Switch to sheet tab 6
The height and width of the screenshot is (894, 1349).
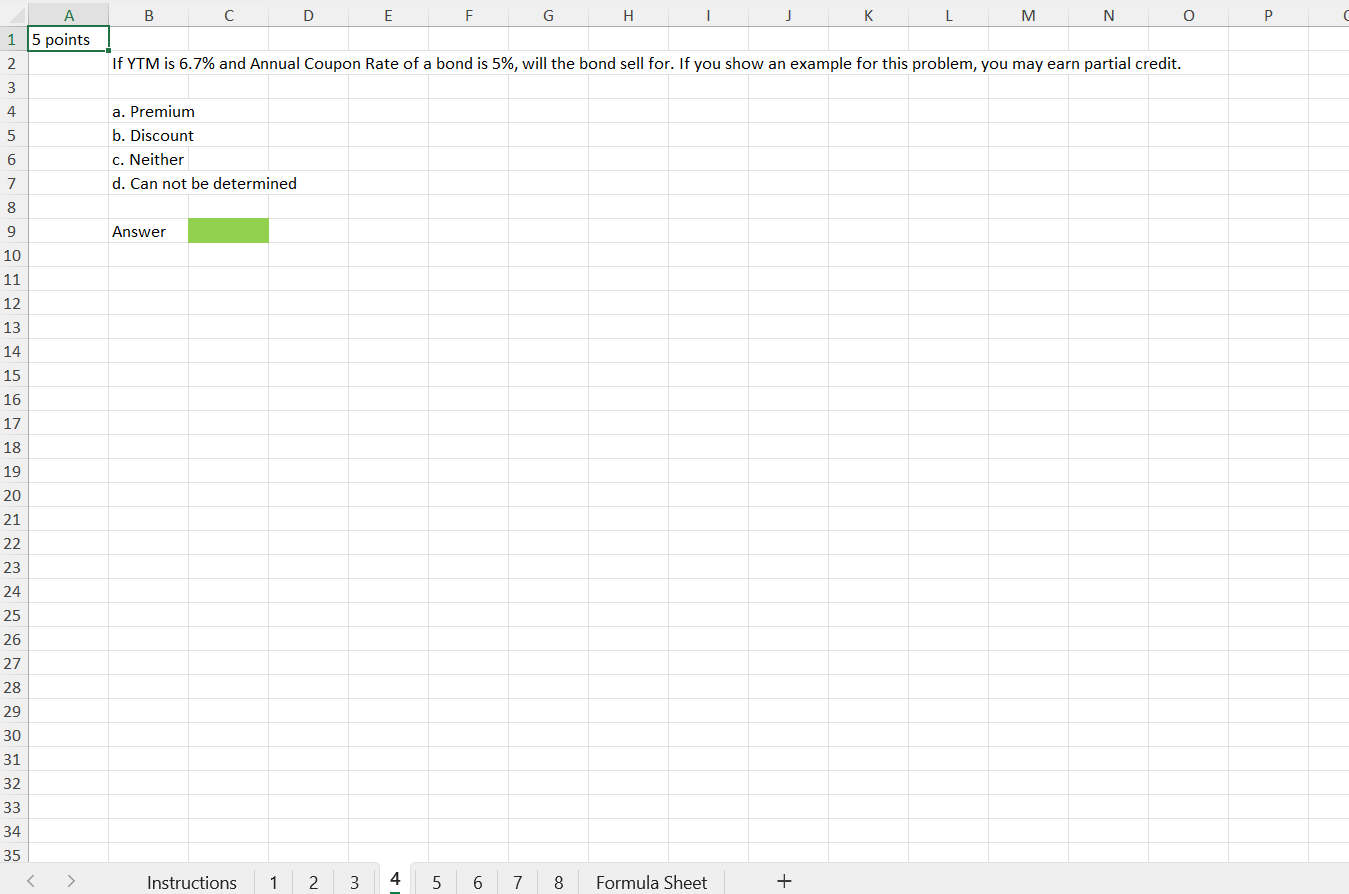pos(477,882)
